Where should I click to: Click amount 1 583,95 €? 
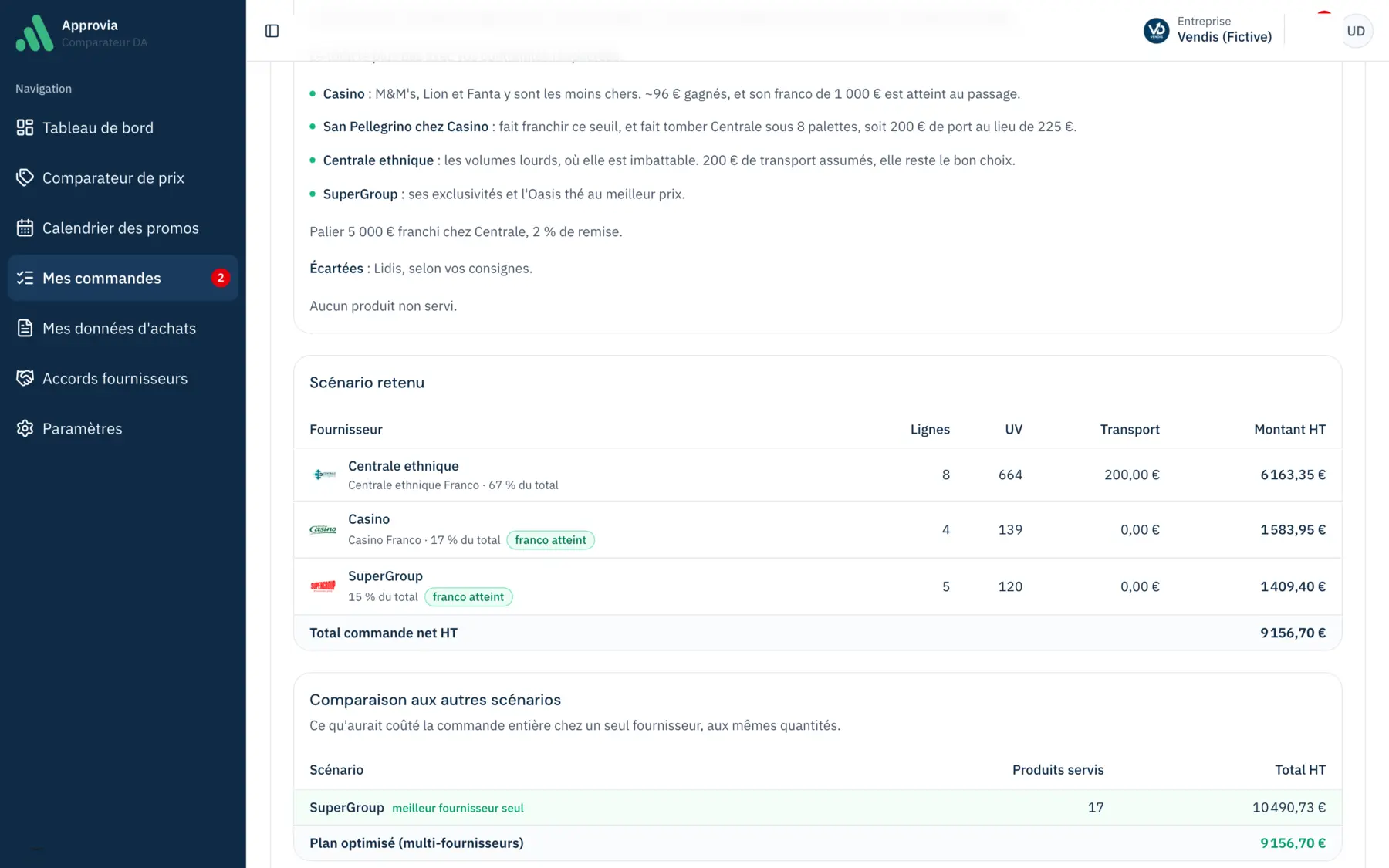(x=1293, y=530)
